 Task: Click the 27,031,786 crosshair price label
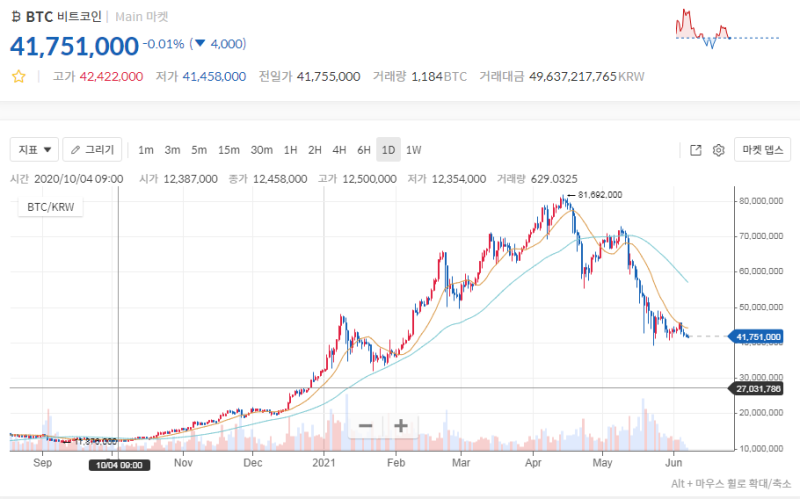click(758, 389)
